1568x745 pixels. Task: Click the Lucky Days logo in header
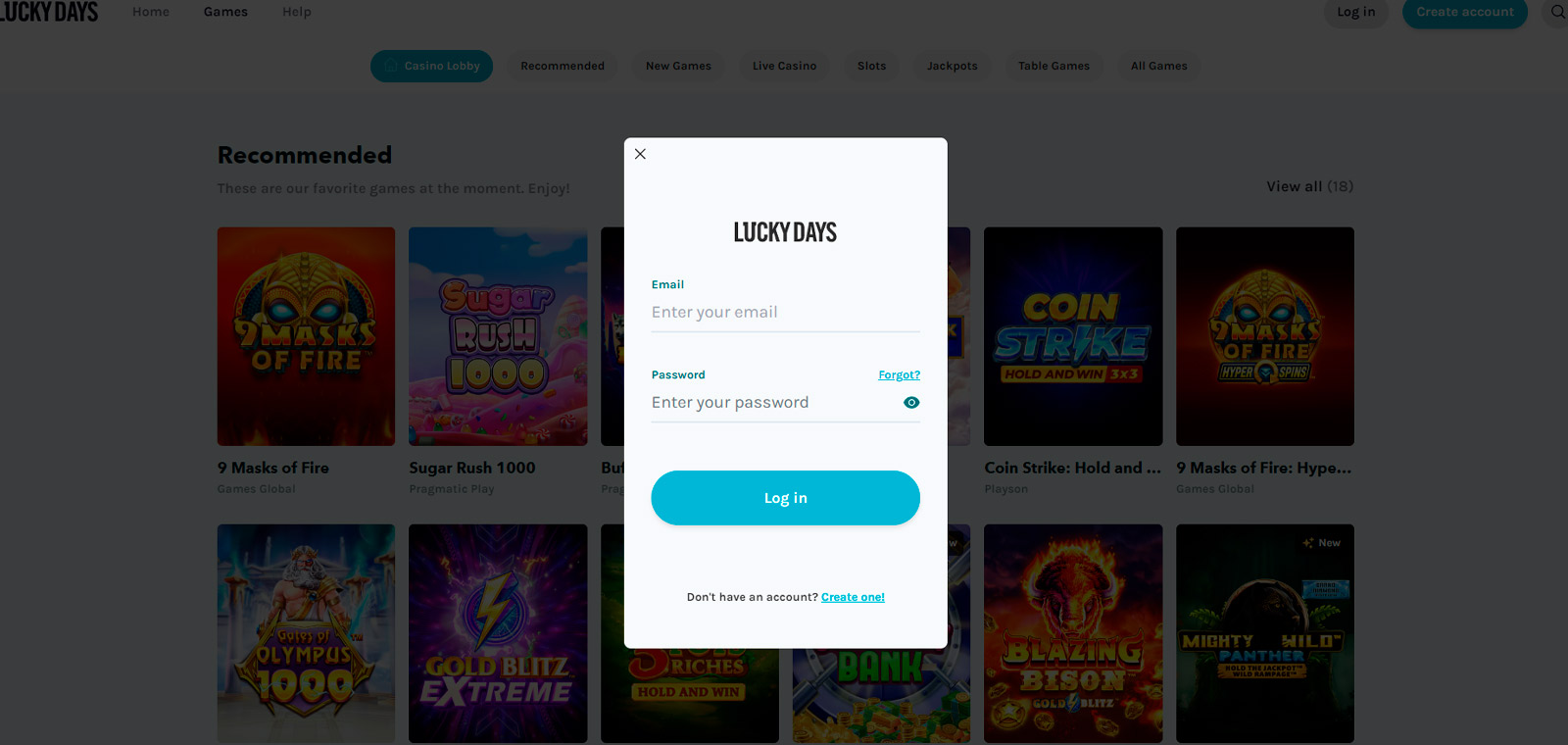coord(49,13)
